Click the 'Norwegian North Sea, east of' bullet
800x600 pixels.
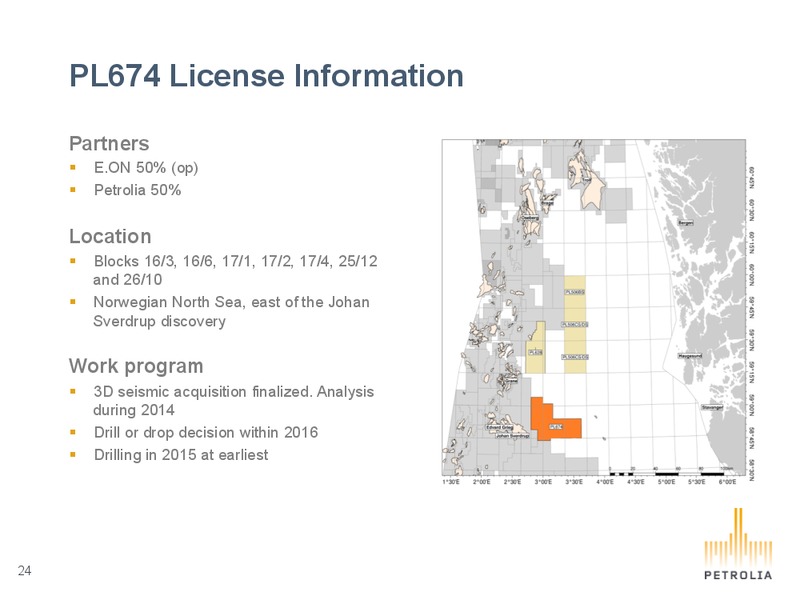[x=231, y=312]
